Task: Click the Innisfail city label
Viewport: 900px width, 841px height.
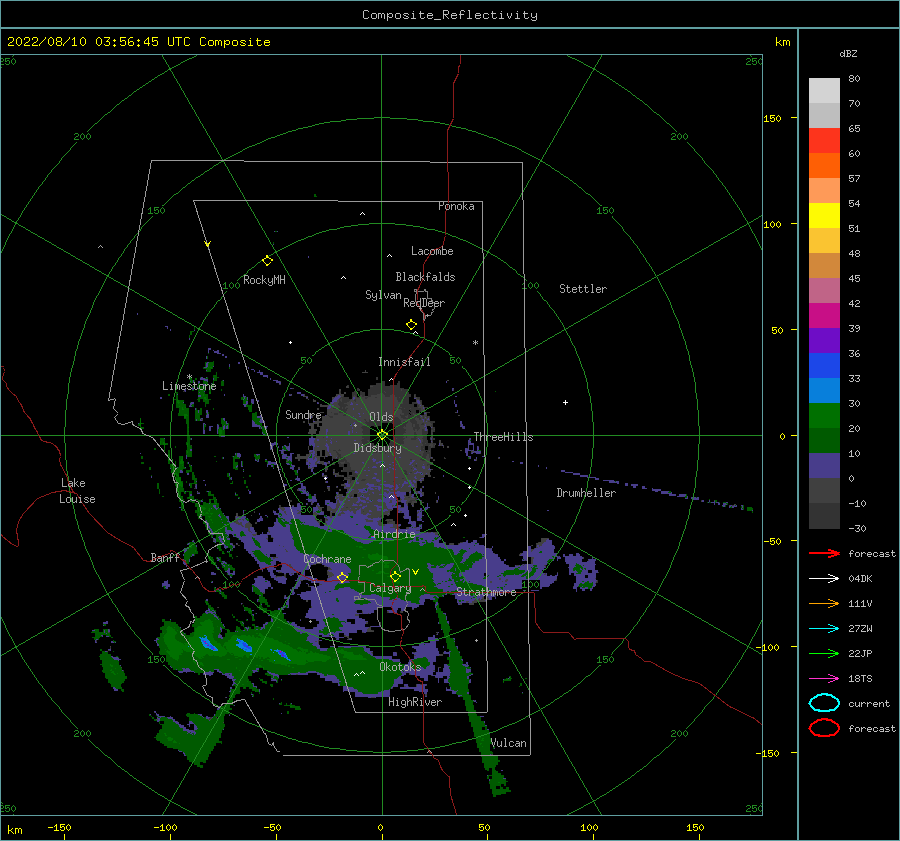Action: click(404, 362)
